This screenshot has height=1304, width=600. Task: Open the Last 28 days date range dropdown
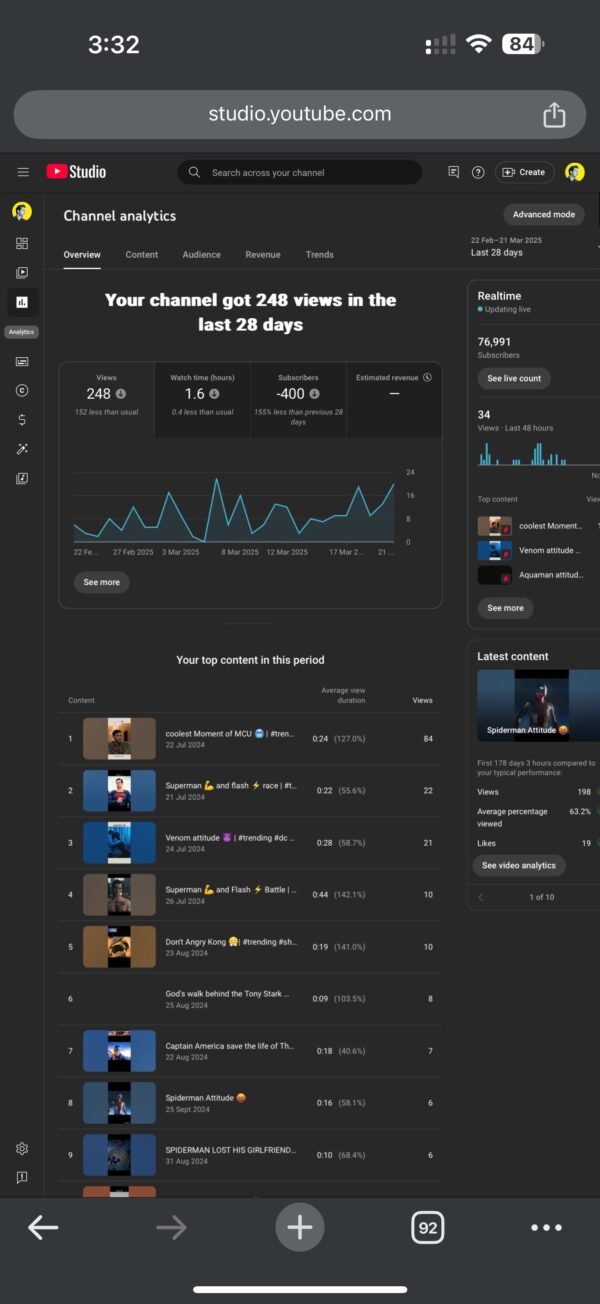(535, 247)
